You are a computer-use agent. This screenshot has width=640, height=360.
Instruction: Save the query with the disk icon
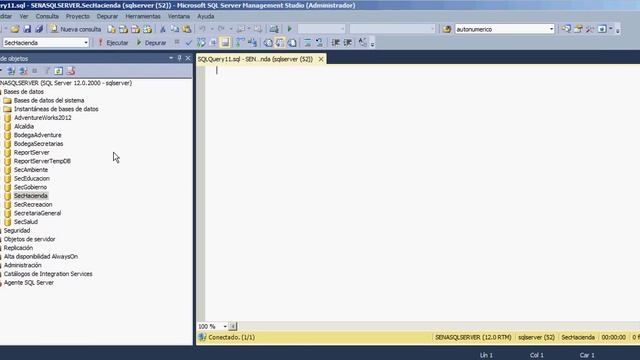coord(27,29)
